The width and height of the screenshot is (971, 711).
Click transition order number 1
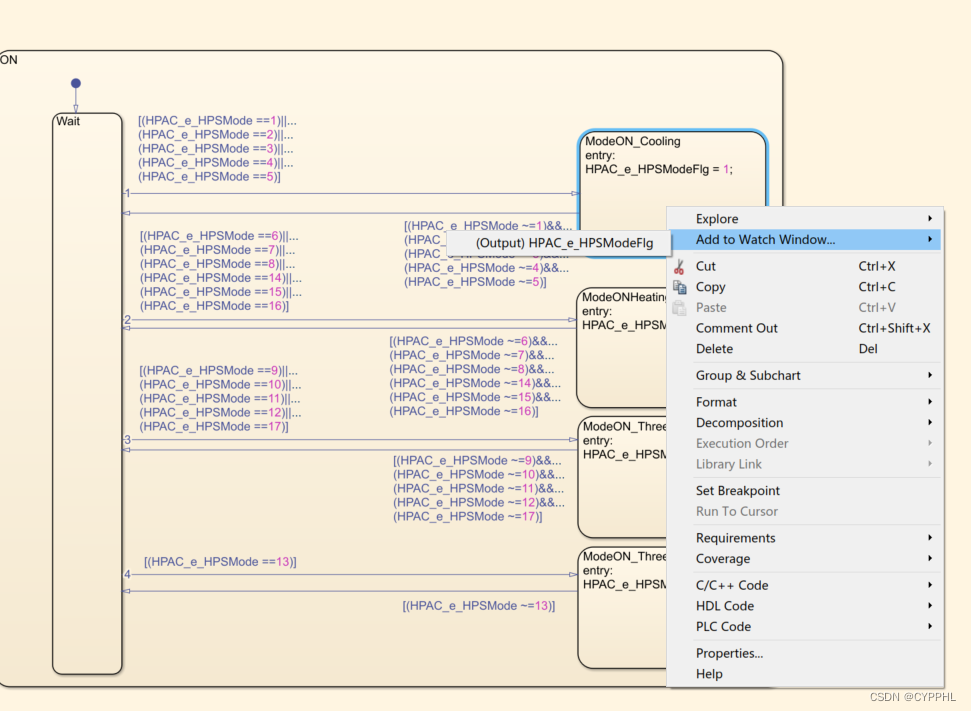128,193
